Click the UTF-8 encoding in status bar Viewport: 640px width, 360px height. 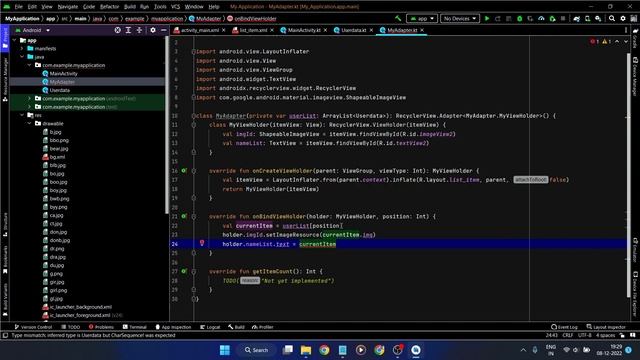pos(585,335)
